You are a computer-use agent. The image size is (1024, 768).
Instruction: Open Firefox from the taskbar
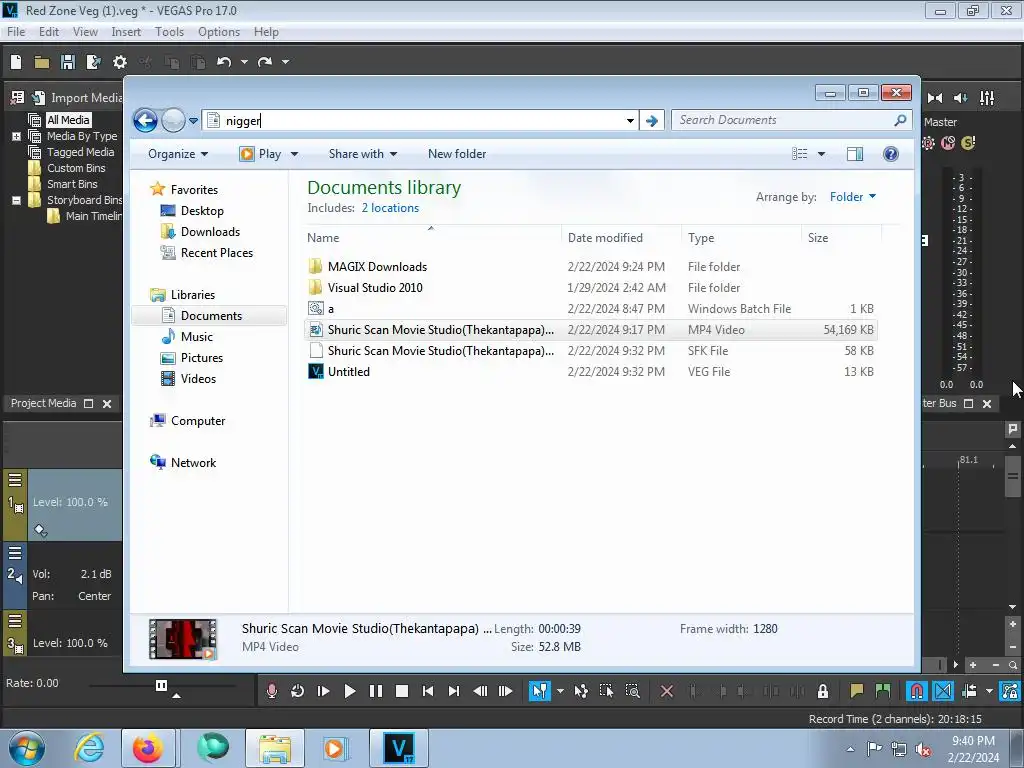148,748
